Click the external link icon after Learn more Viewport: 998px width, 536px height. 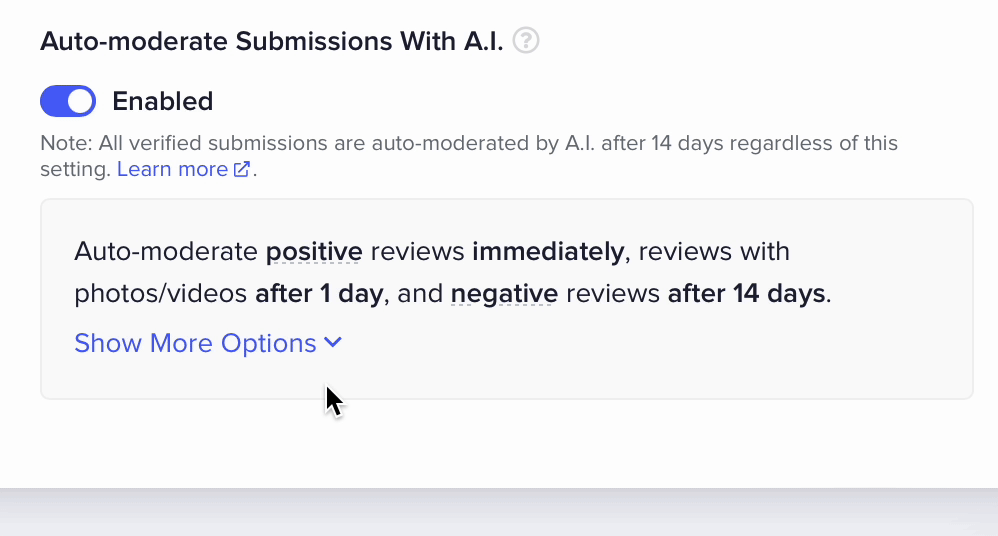pos(241,170)
